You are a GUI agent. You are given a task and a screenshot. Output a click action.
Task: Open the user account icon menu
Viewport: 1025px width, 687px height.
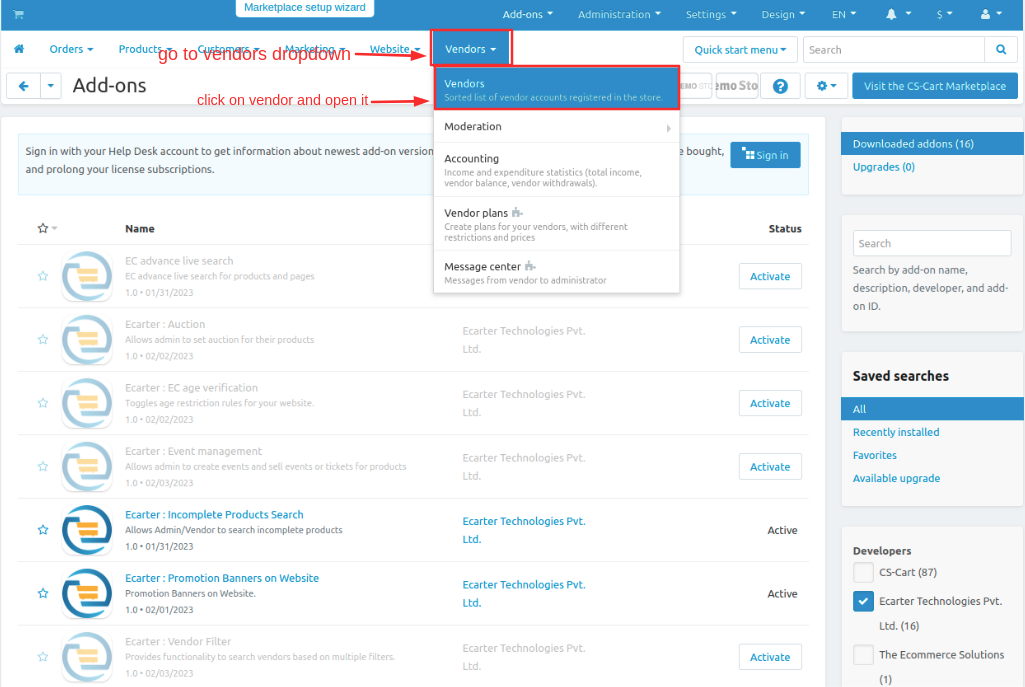991,14
